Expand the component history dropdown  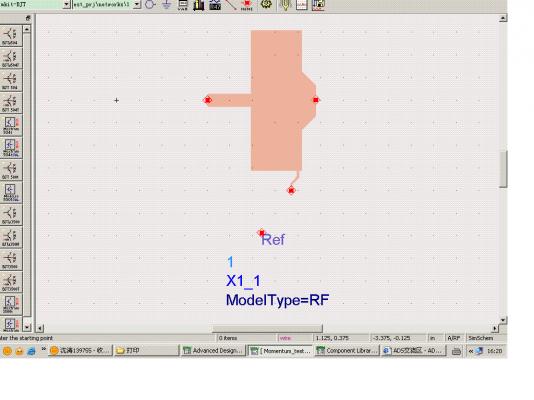[137, 4]
